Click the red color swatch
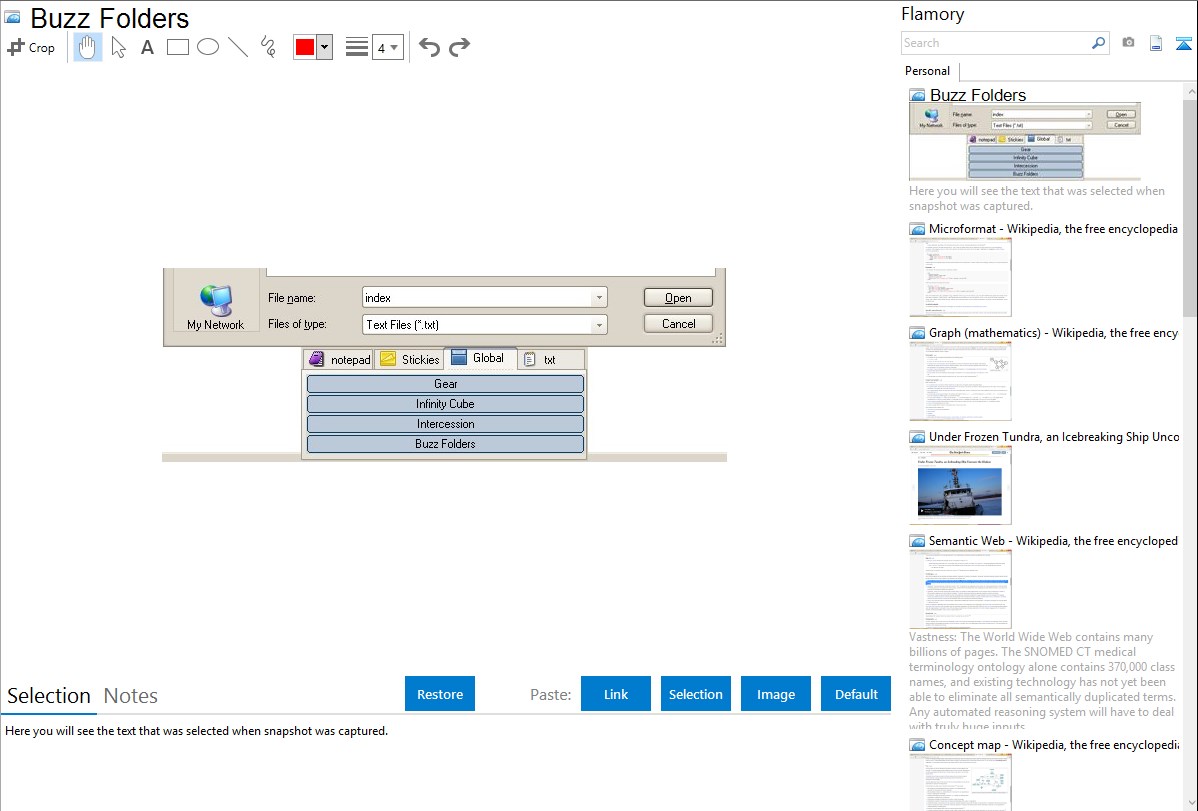This screenshot has width=1198, height=811. point(305,47)
